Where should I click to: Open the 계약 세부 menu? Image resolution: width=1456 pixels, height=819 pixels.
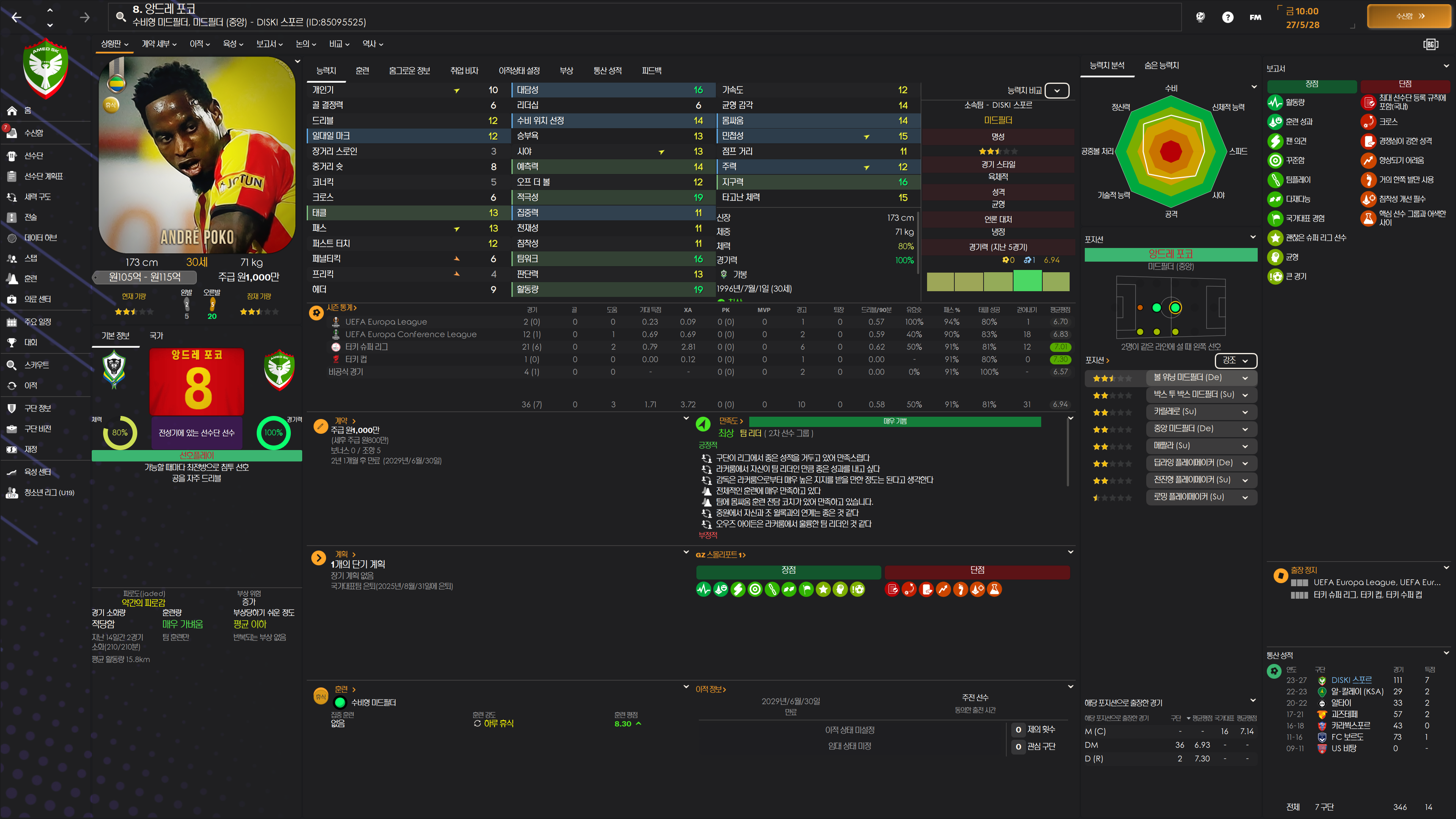[x=159, y=44]
